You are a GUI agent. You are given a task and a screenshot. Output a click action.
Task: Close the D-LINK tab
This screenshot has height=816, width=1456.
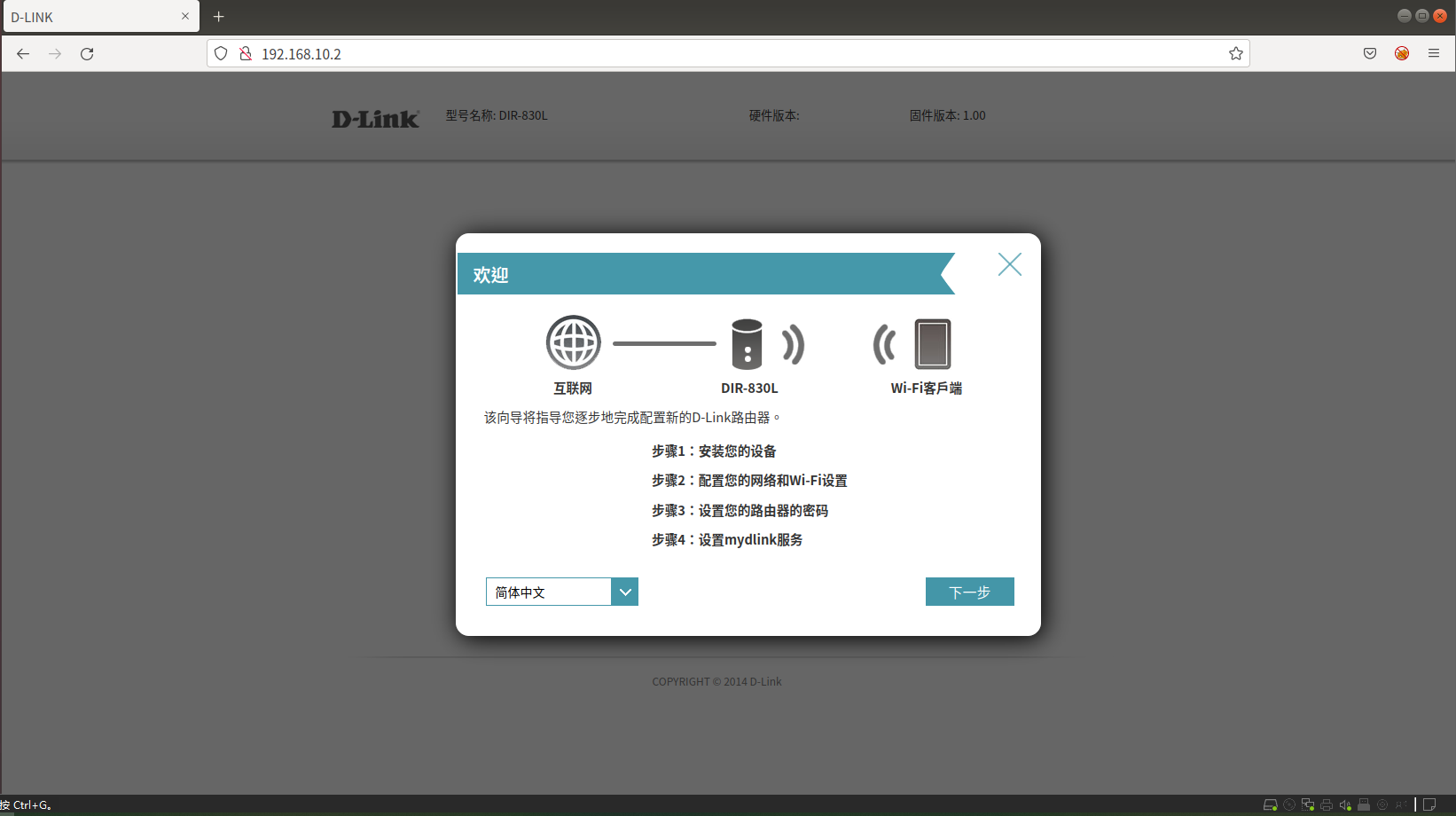(x=185, y=16)
